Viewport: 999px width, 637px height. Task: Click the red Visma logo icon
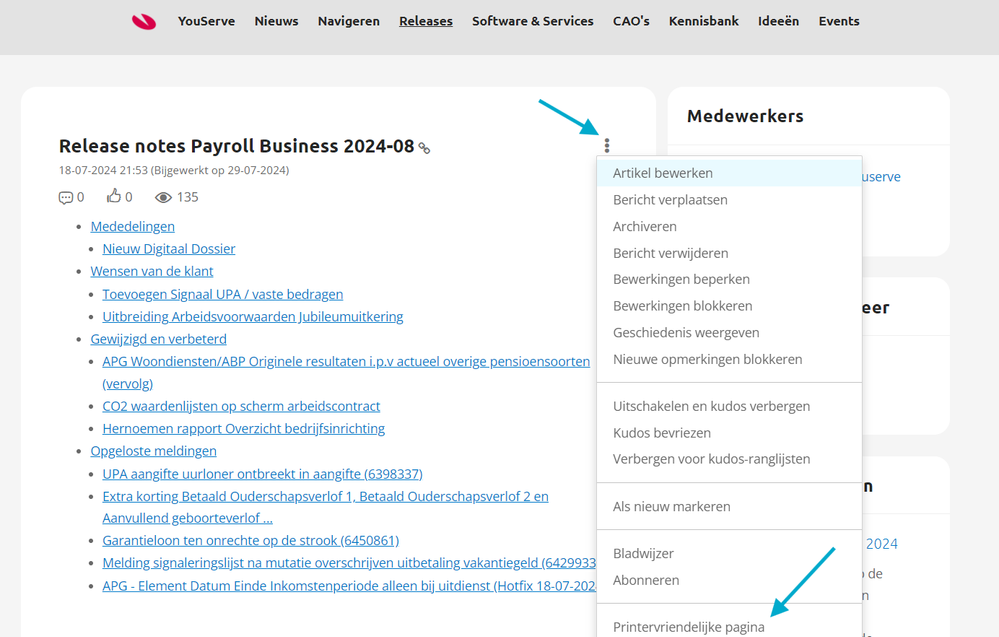144,22
